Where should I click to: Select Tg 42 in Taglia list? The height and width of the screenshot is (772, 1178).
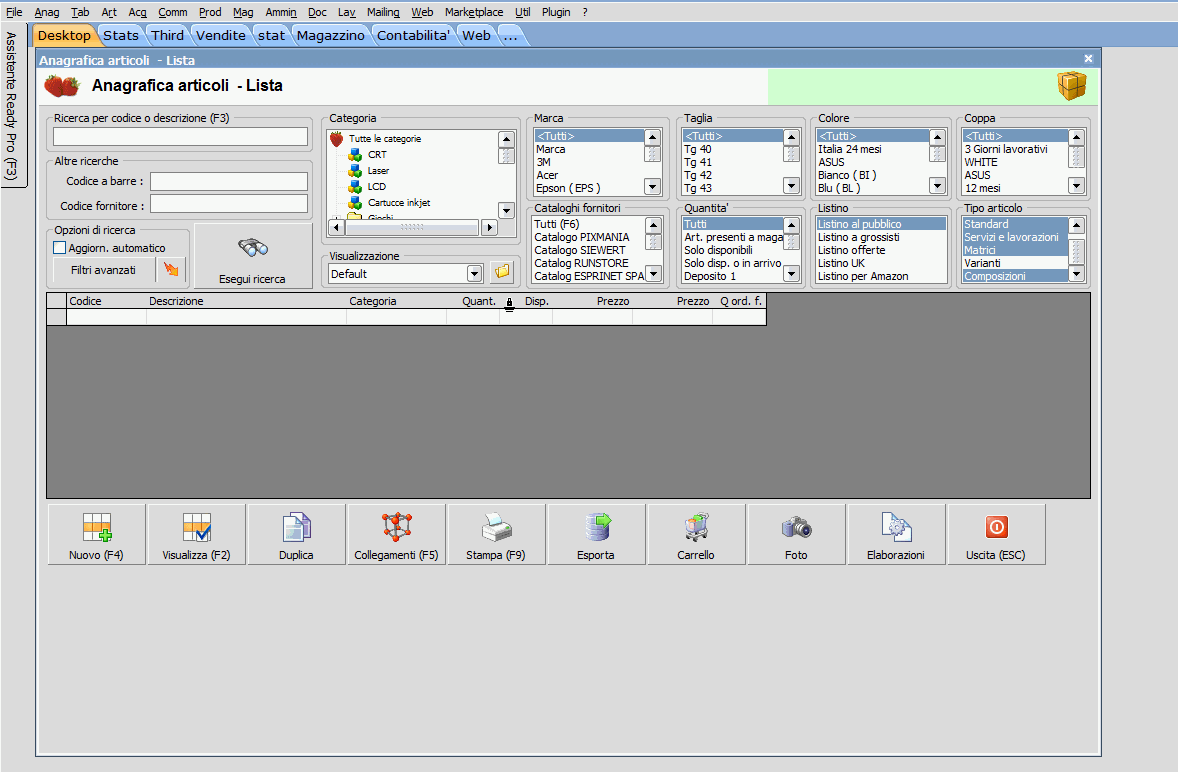pyautogui.click(x=732, y=175)
